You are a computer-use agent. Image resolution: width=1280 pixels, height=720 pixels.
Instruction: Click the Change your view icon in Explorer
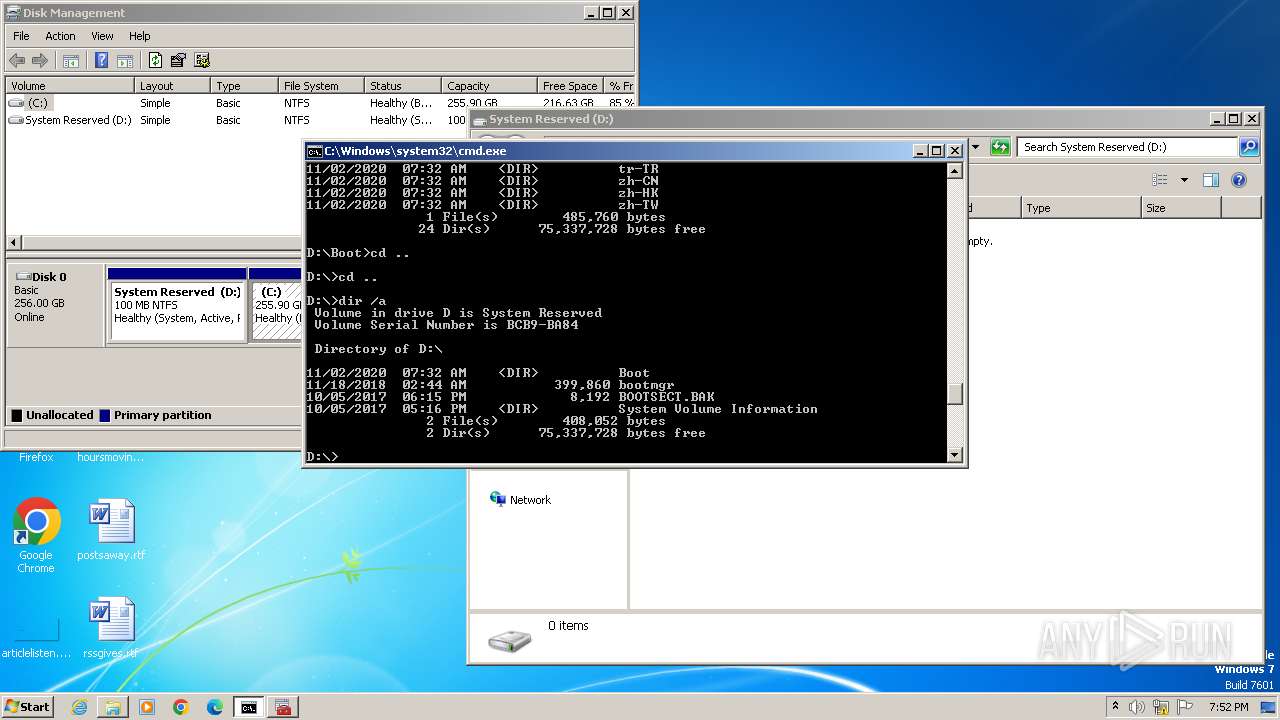(1160, 180)
